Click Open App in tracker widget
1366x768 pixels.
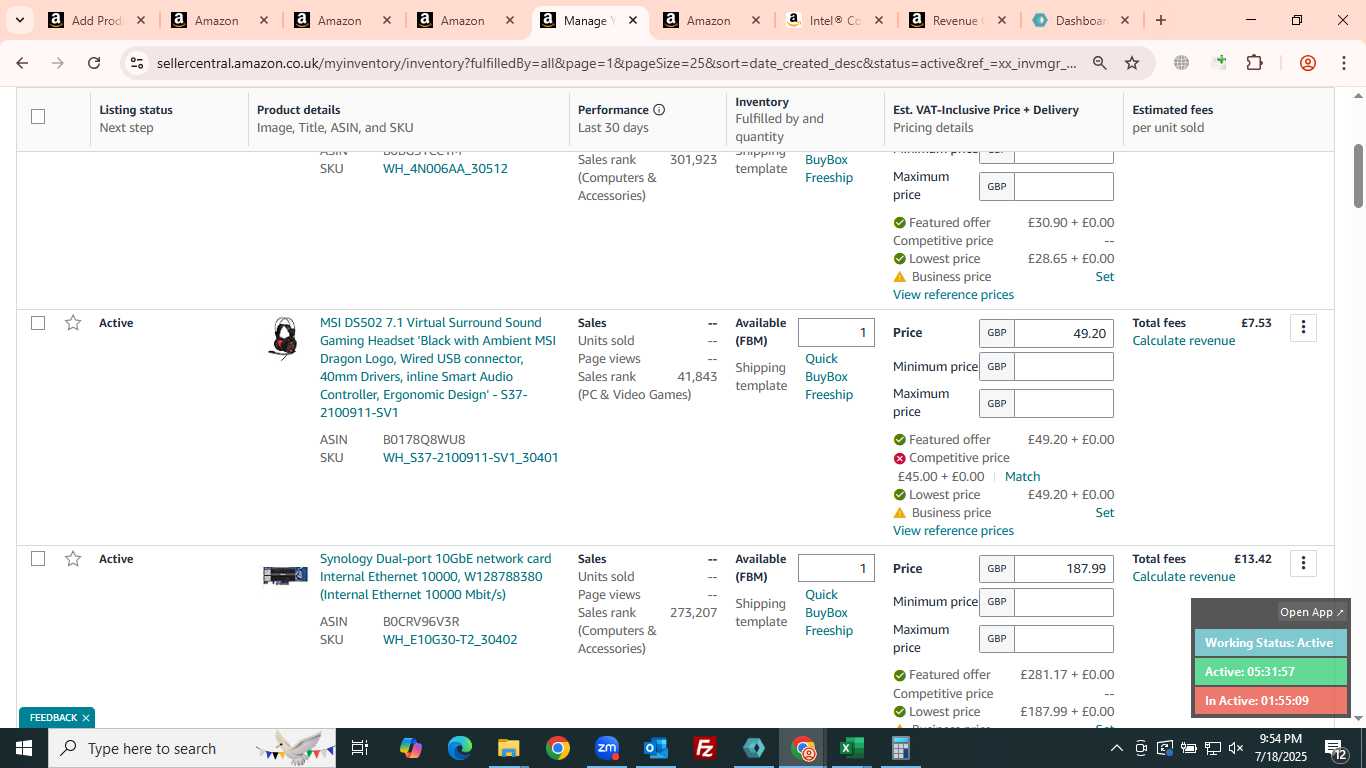point(1312,612)
